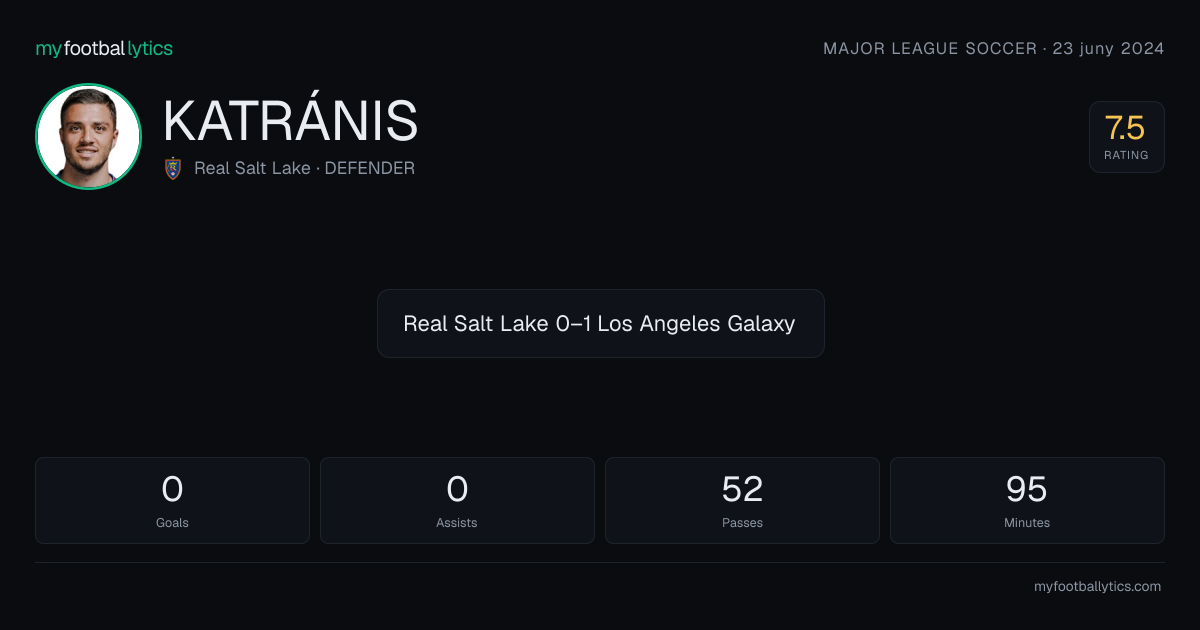
Task: Select the Assists stat card
Action: click(457, 500)
